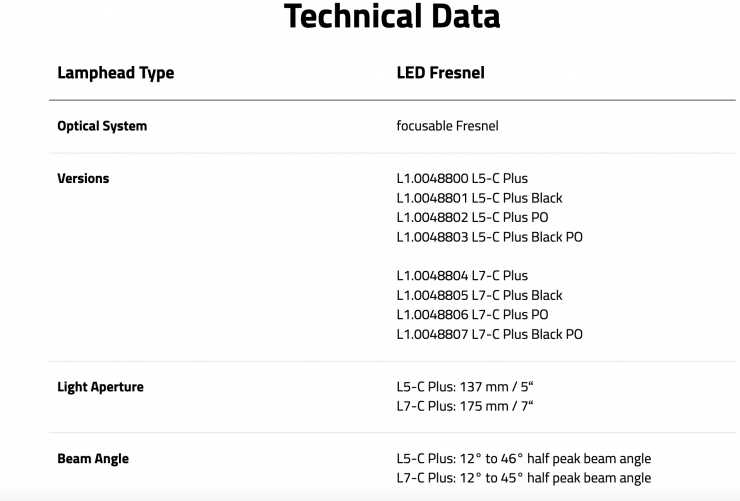
Task: Select the L5-C Plus 12° to 46° beam angle
Action: [523, 459]
